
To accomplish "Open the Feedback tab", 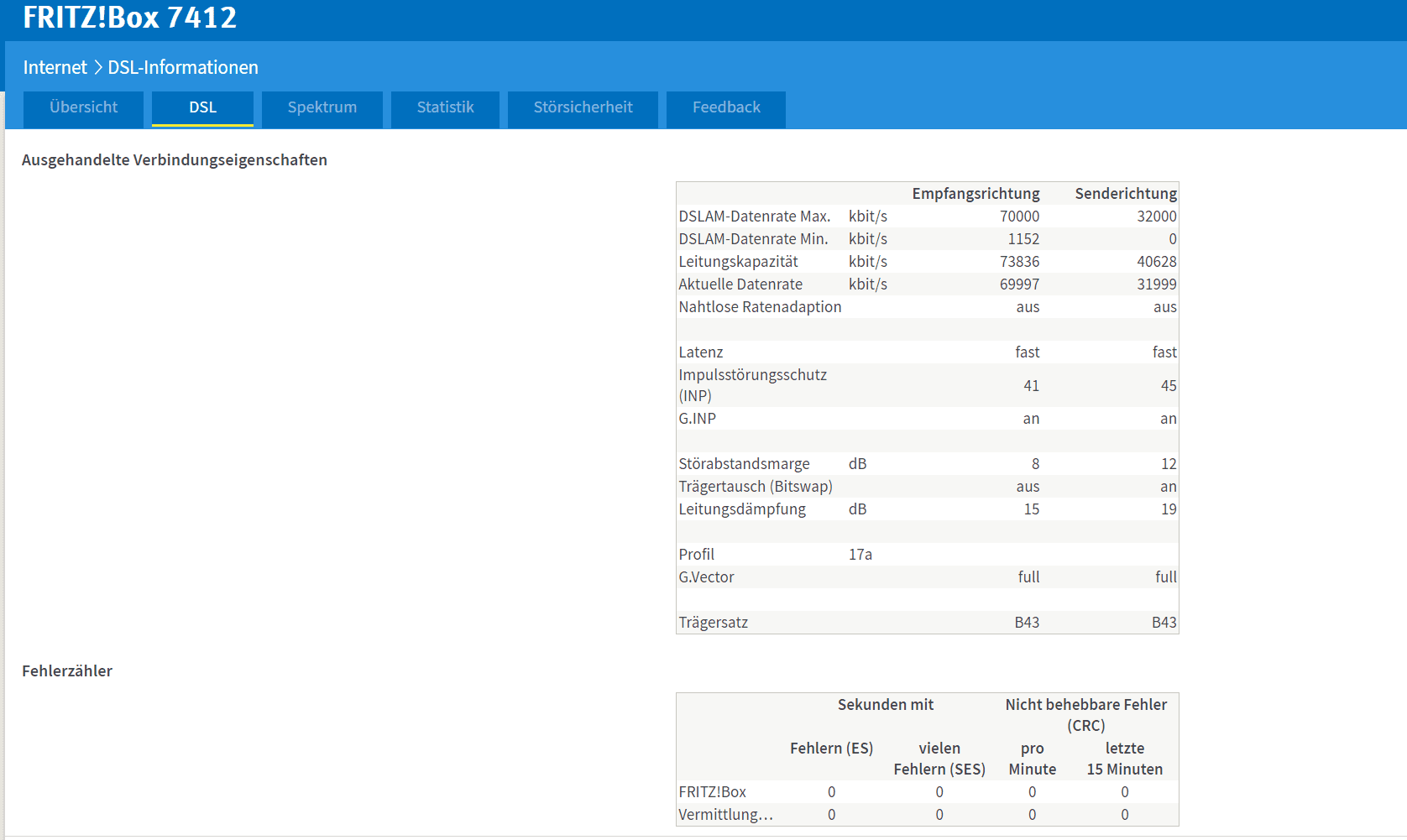I will [x=726, y=108].
